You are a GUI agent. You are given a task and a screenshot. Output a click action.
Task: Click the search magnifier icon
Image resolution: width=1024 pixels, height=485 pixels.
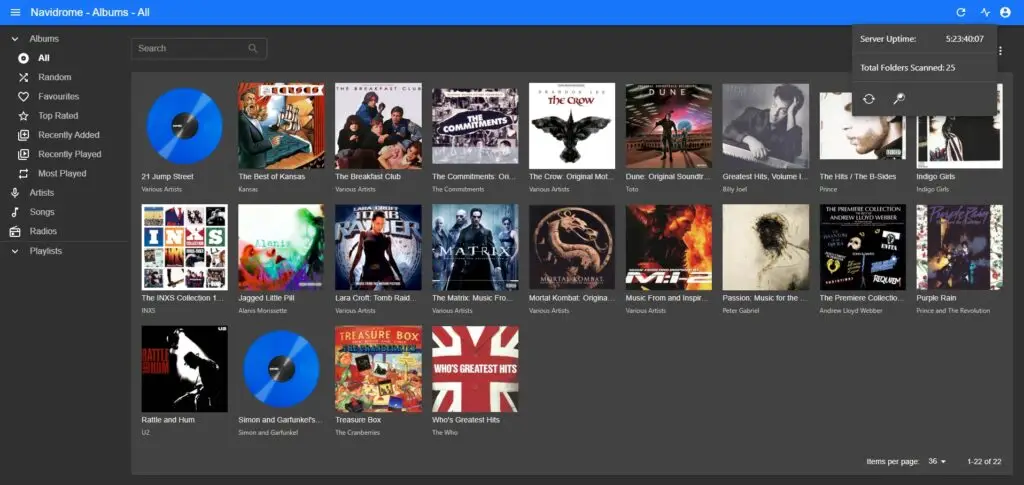(254, 48)
